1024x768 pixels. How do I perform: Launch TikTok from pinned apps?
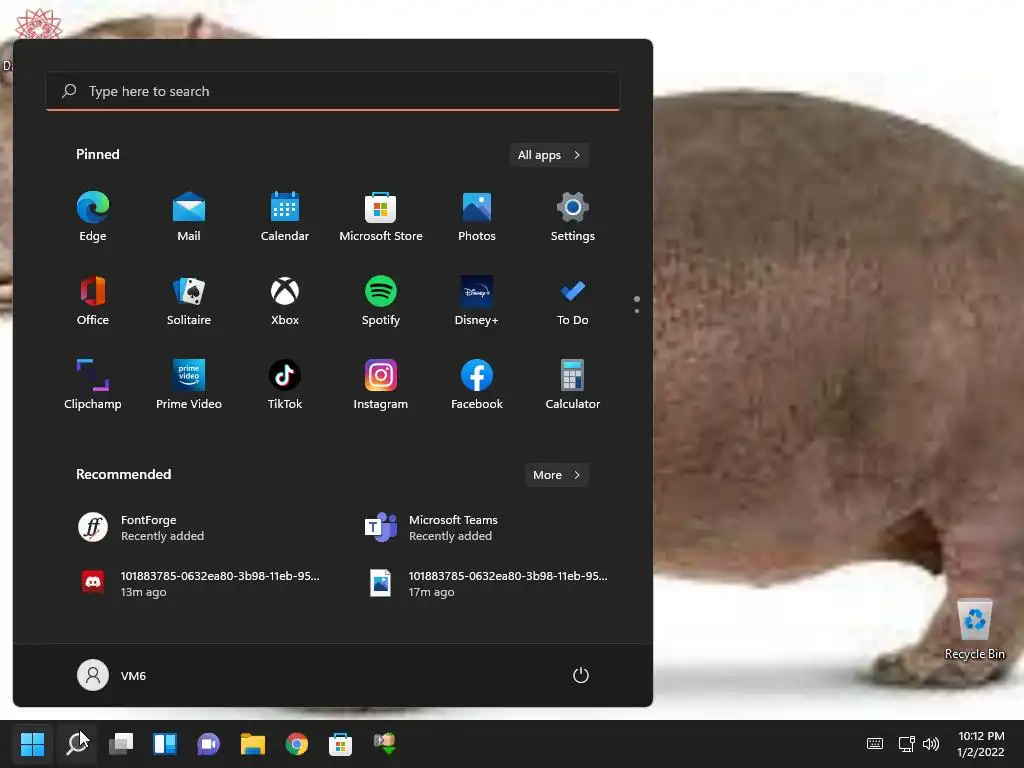click(x=285, y=385)
